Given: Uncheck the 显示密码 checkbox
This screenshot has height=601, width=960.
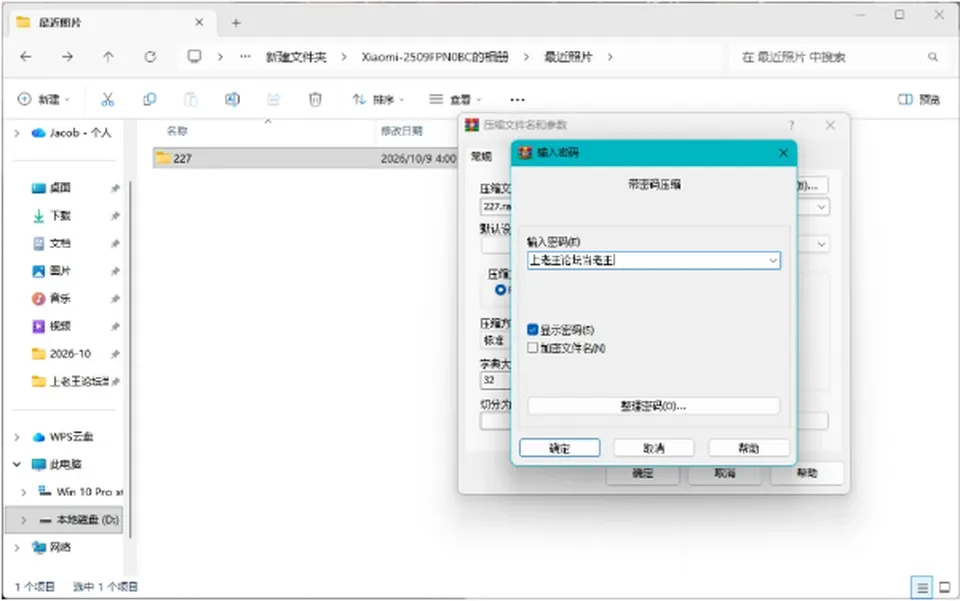Looking at the screenshot, I should 533,330.
